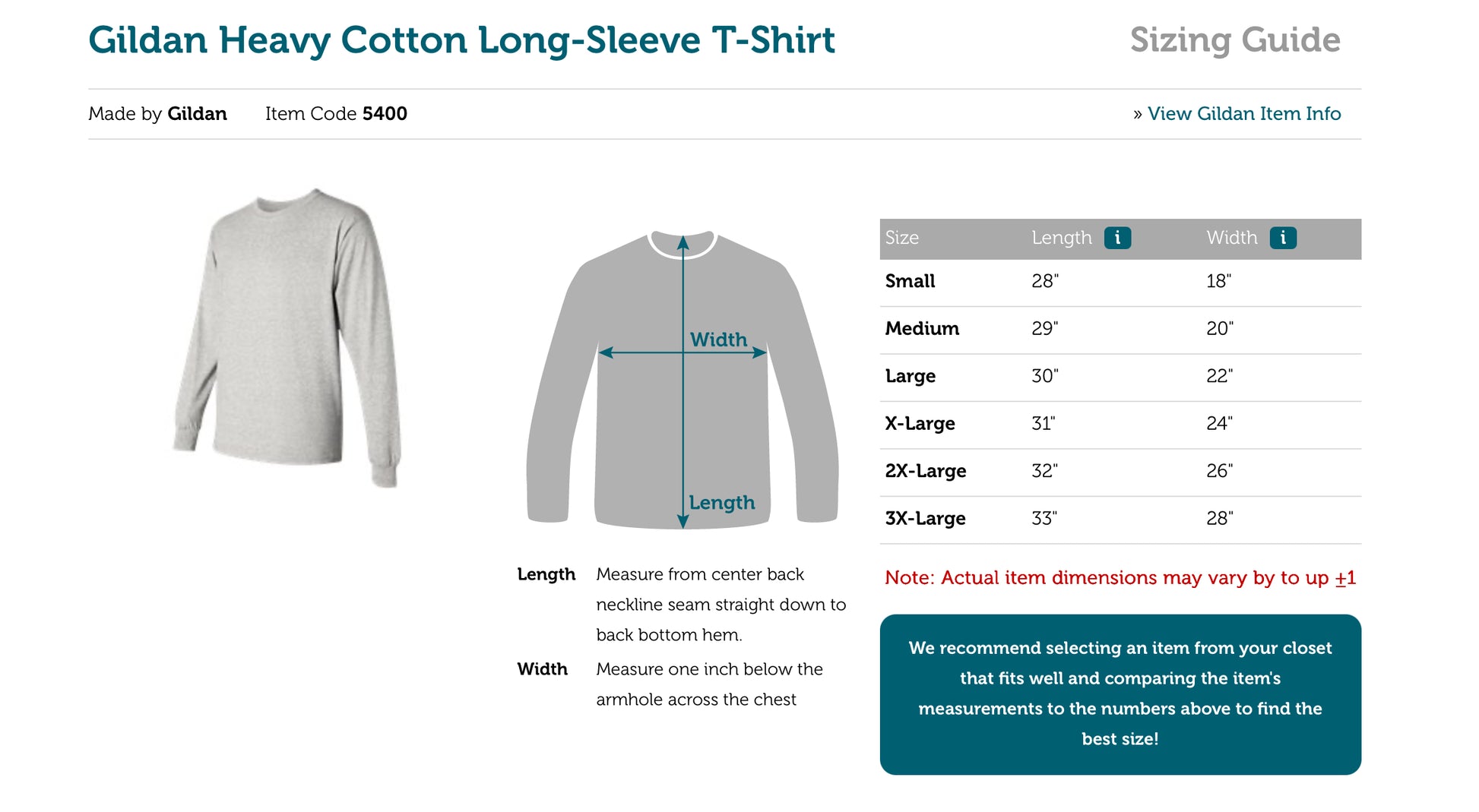Select the Large size row
The image size is (1479, 812).
[x=1120, y=377]
